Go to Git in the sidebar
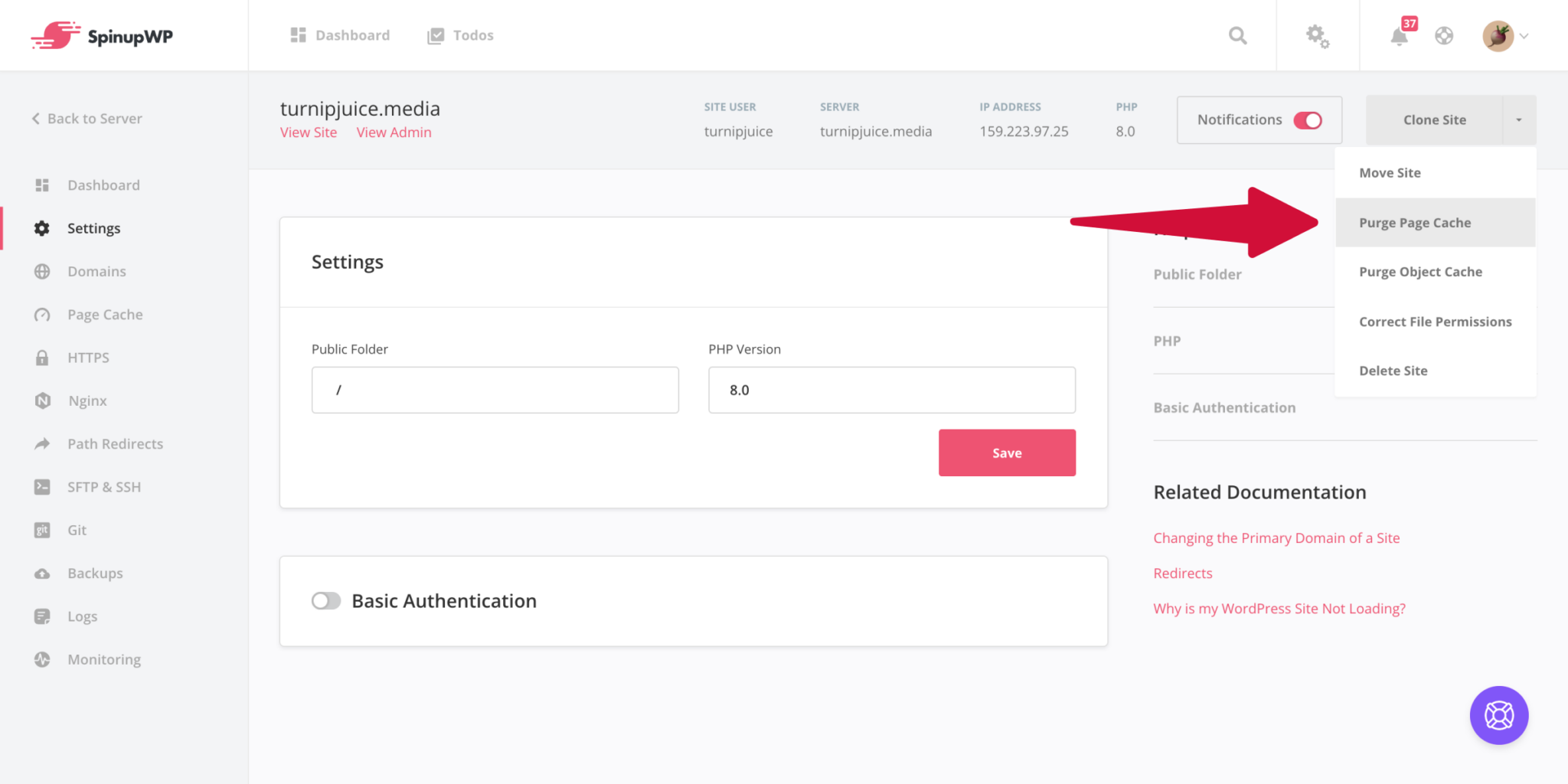 pos(77,531)
